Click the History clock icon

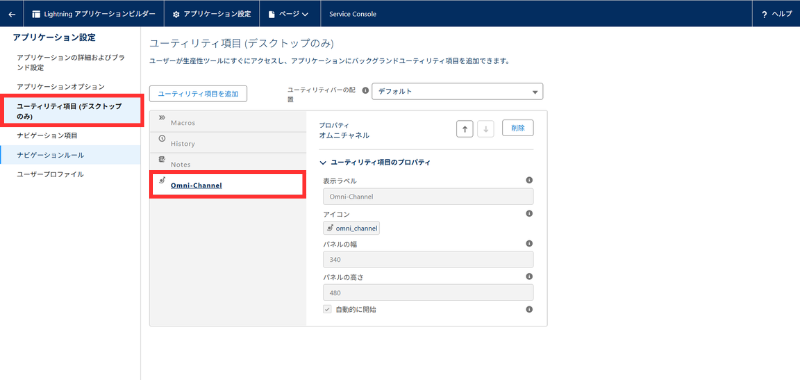tap(162, 138)
